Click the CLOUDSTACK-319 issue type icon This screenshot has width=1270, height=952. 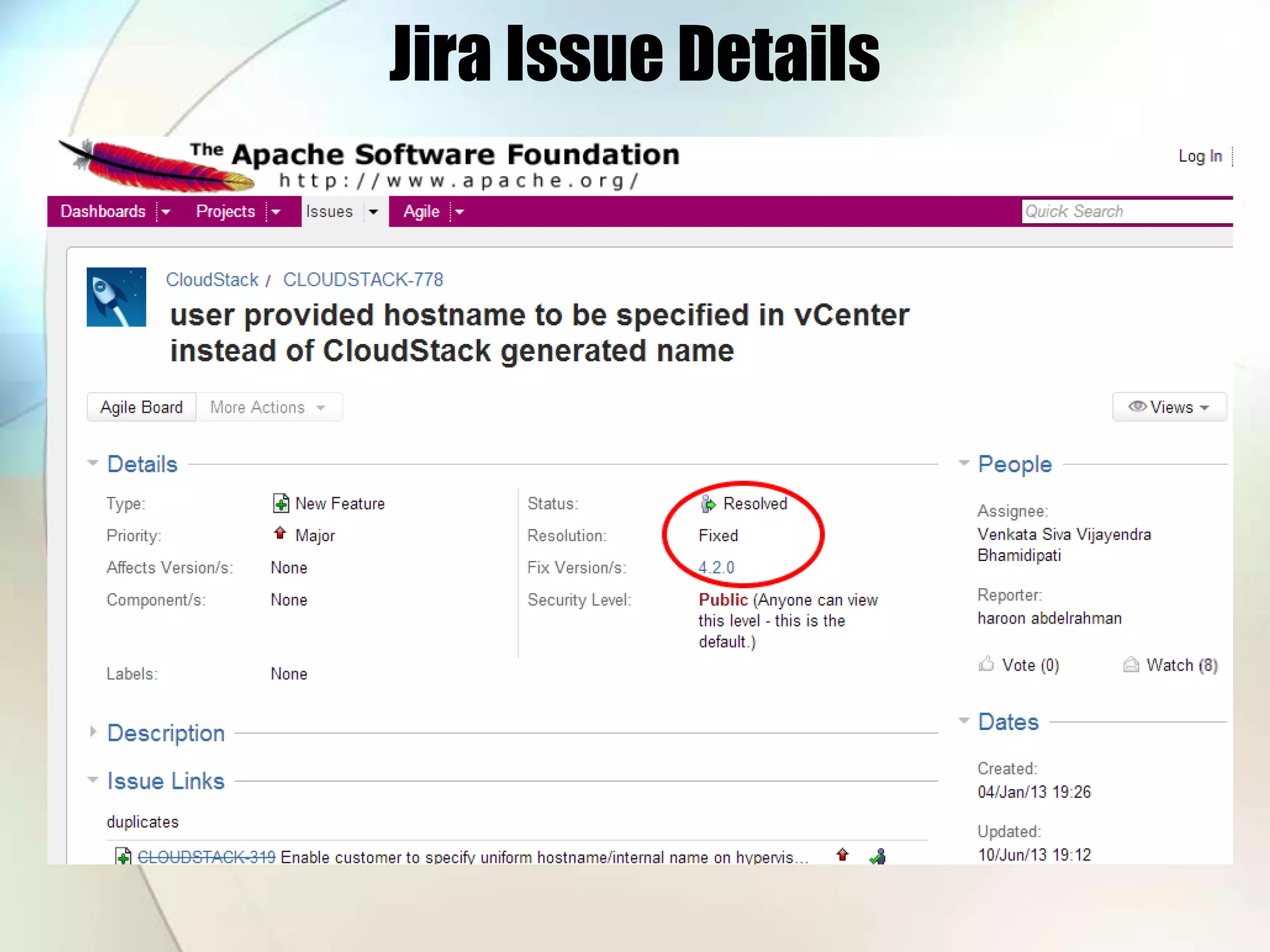click(x=123, y=857)
